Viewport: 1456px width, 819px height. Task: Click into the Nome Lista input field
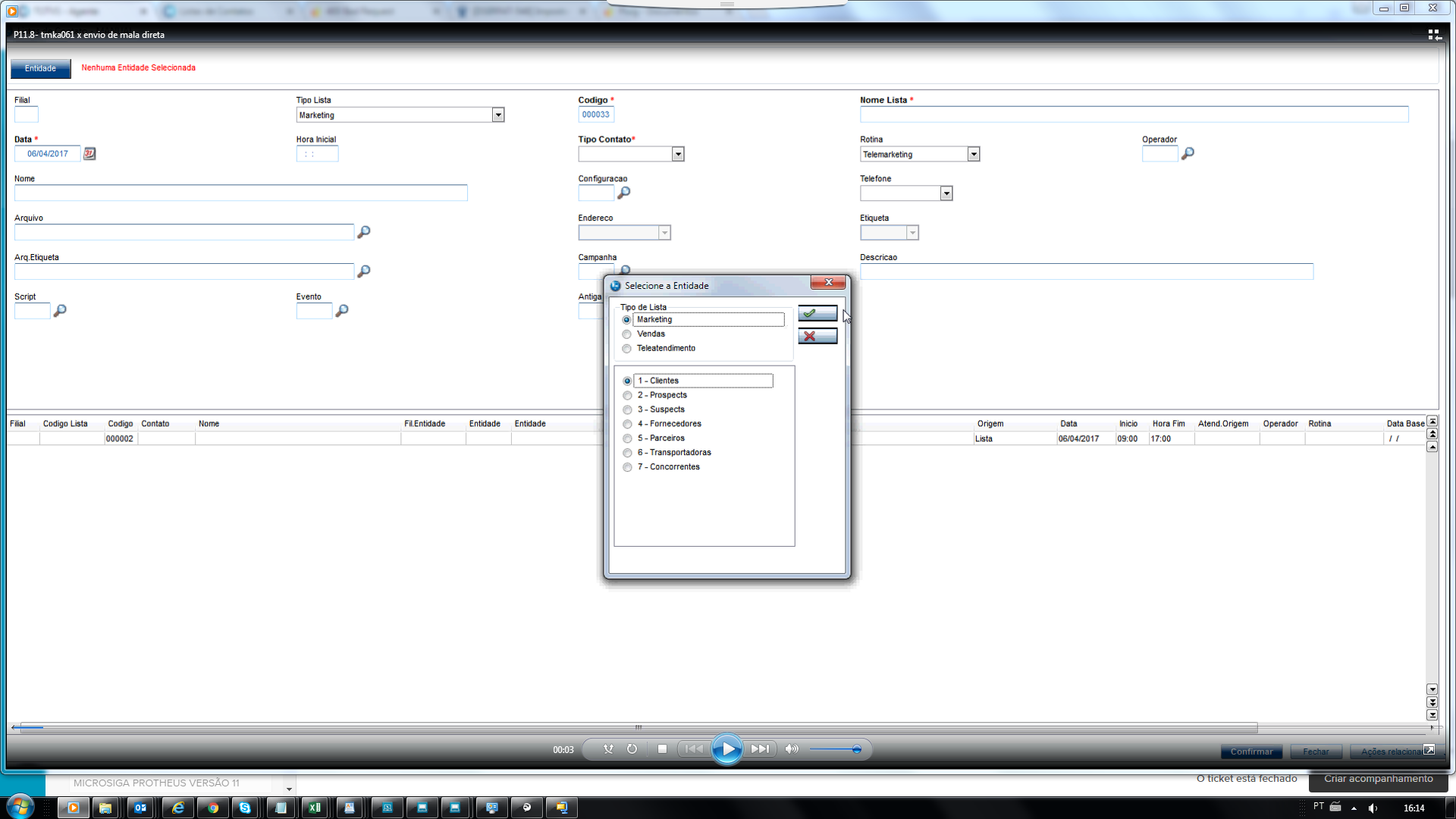1134,115
